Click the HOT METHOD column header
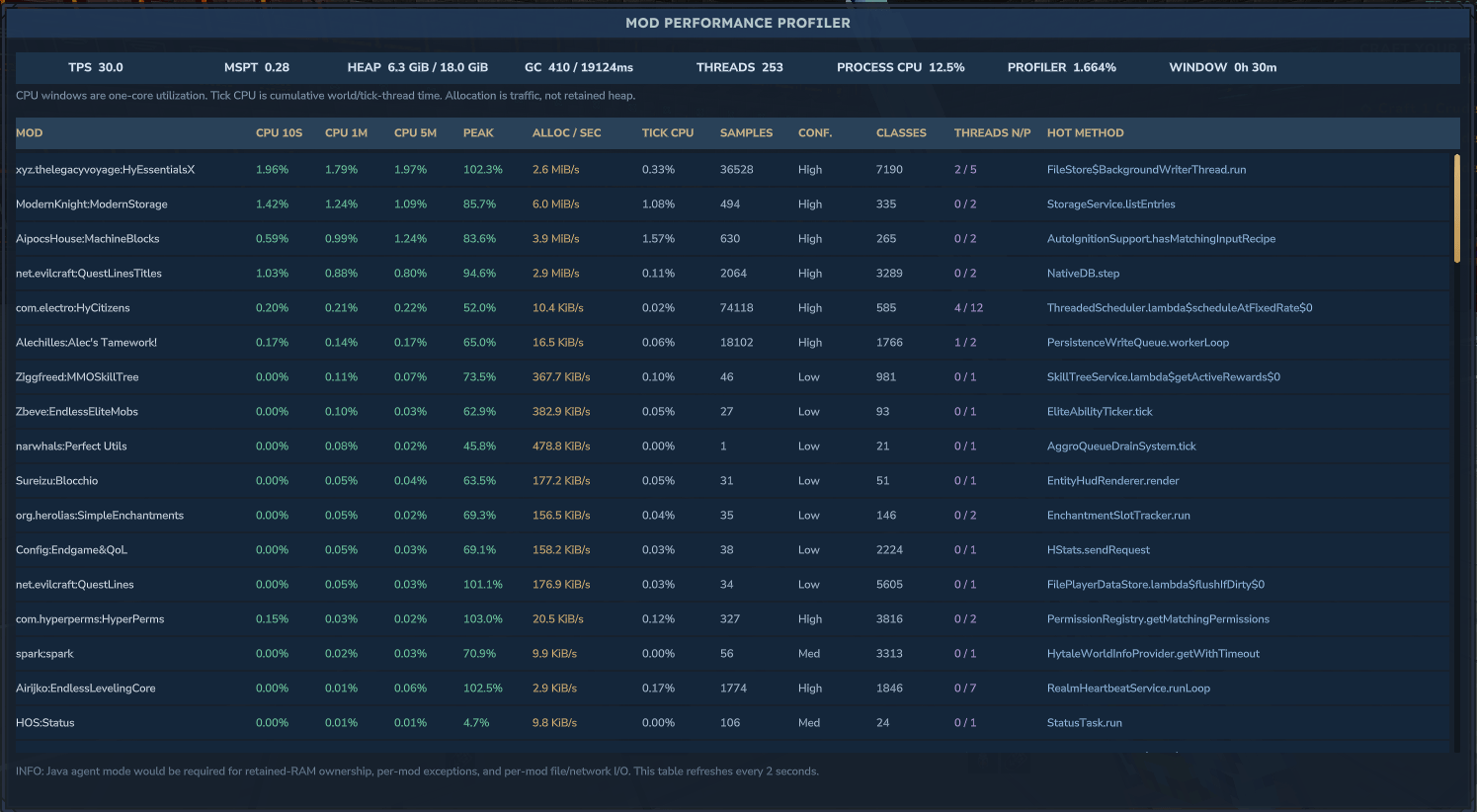1477x812 pixels. click(x=1085, y=133)
